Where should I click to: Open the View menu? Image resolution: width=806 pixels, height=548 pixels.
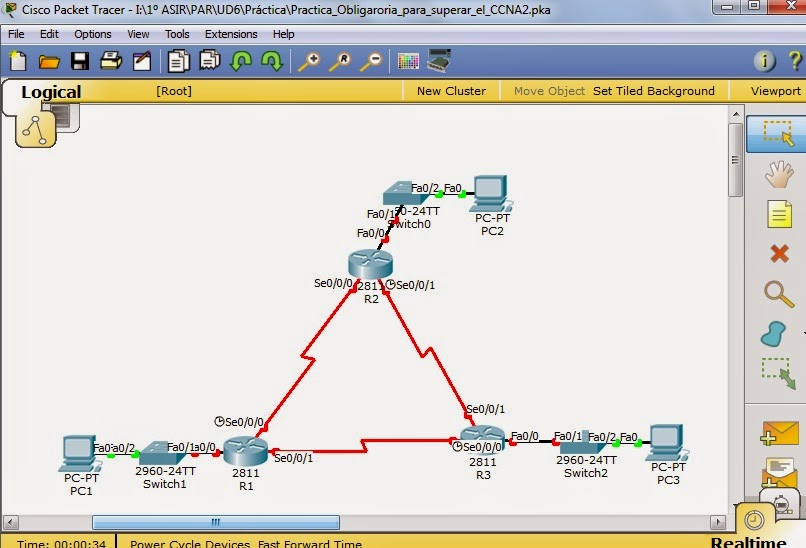[x=138, y=34]
